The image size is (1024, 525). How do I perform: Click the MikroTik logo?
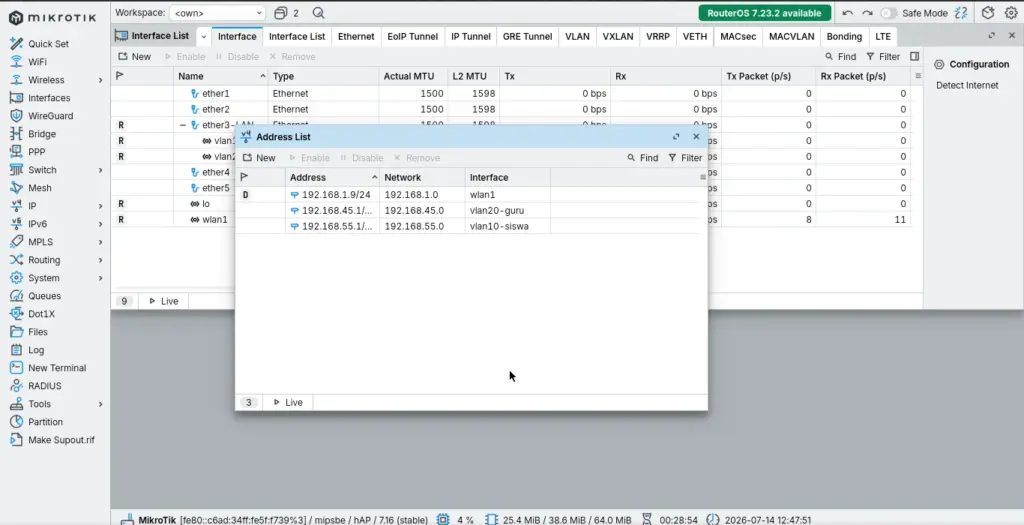[52, 18]
